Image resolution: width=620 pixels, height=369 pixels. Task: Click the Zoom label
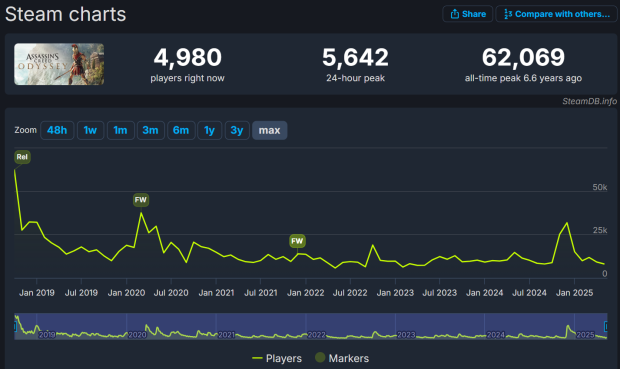[25, 130]
